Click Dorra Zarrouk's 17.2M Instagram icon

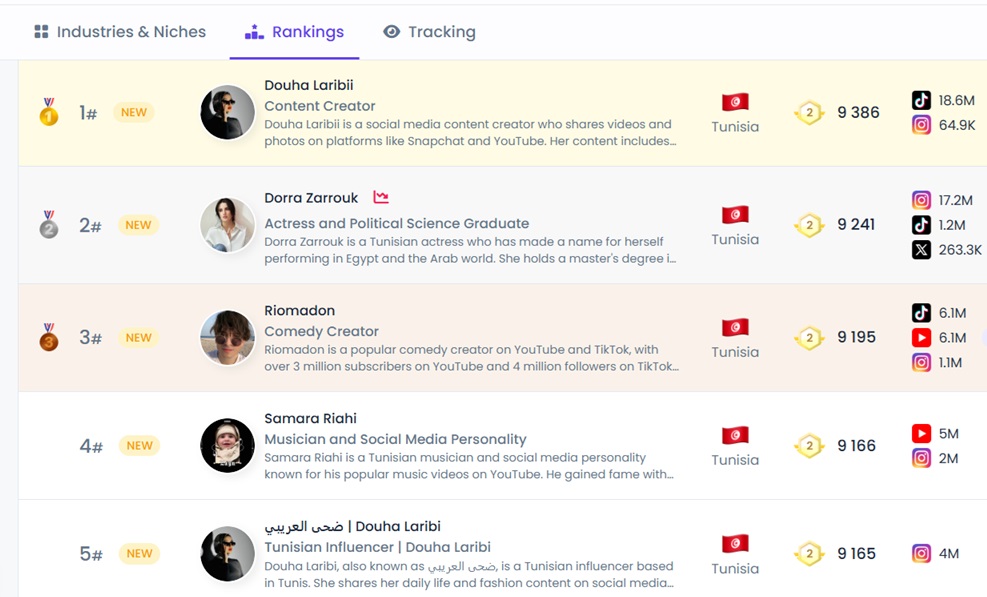coord(921,200)
